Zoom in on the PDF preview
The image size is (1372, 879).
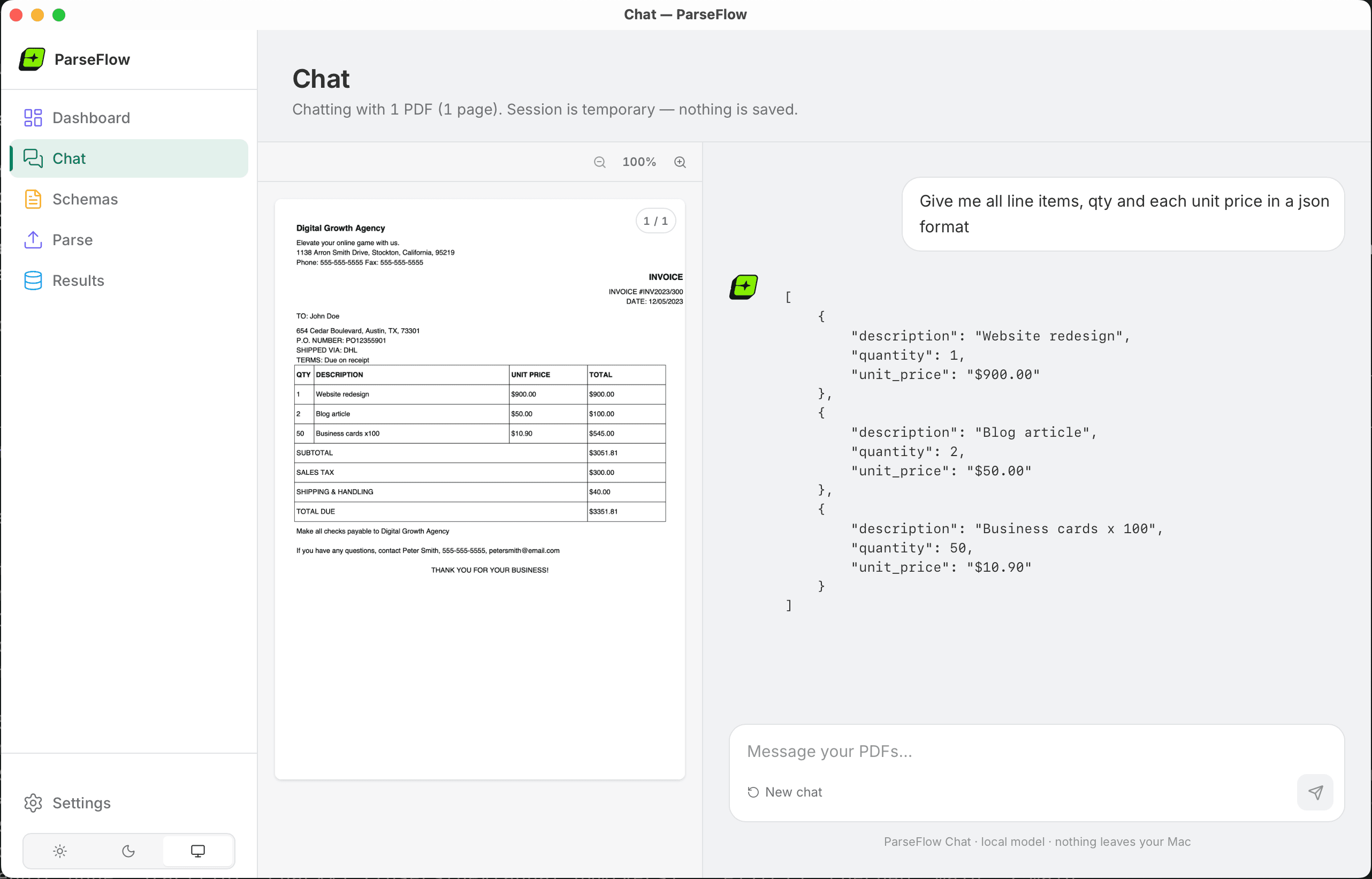point(680,162)
